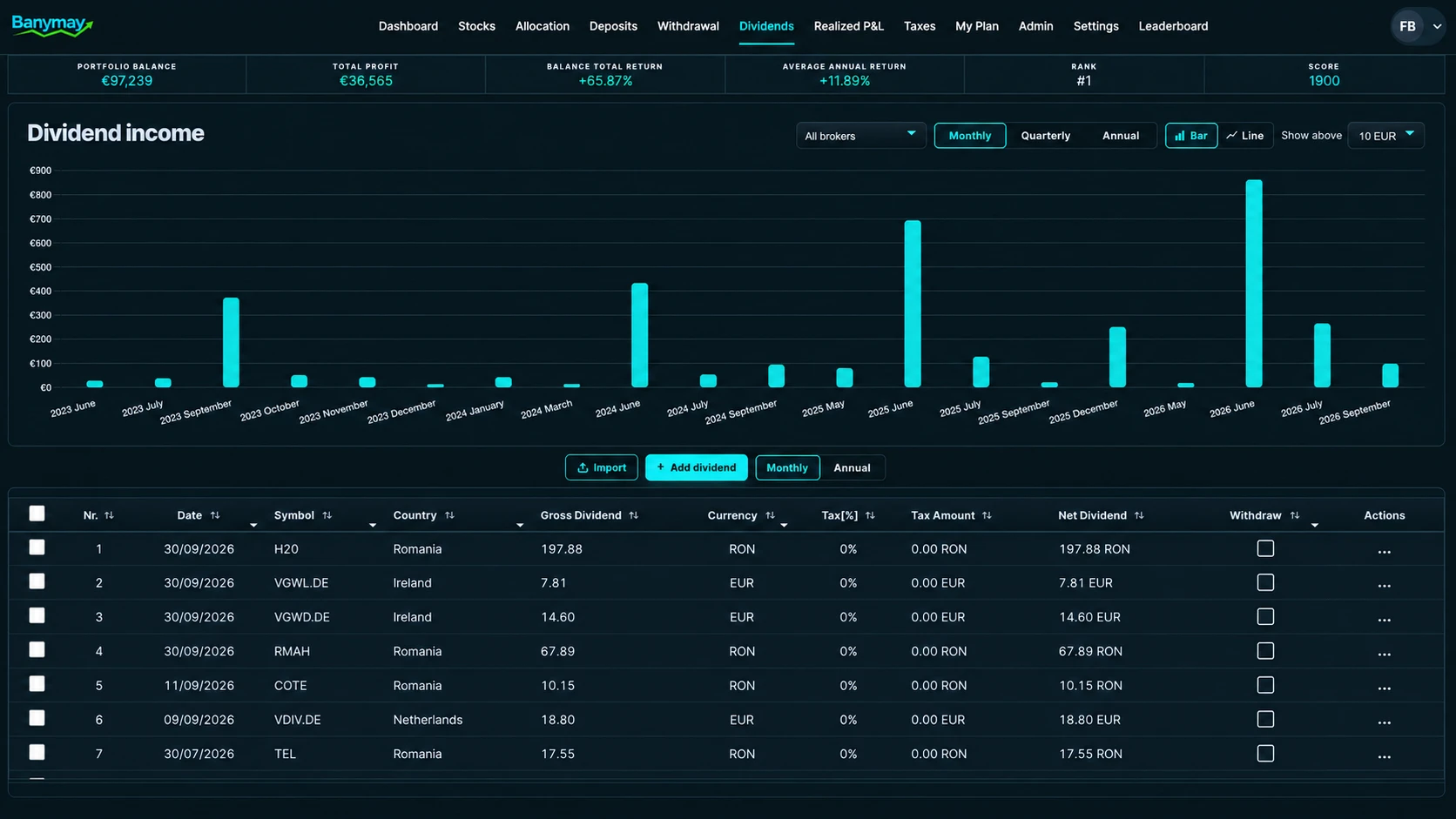Sort by Symbol column arrows
The width and height of the screenshot is (1456, 819).
click(327, 515)
